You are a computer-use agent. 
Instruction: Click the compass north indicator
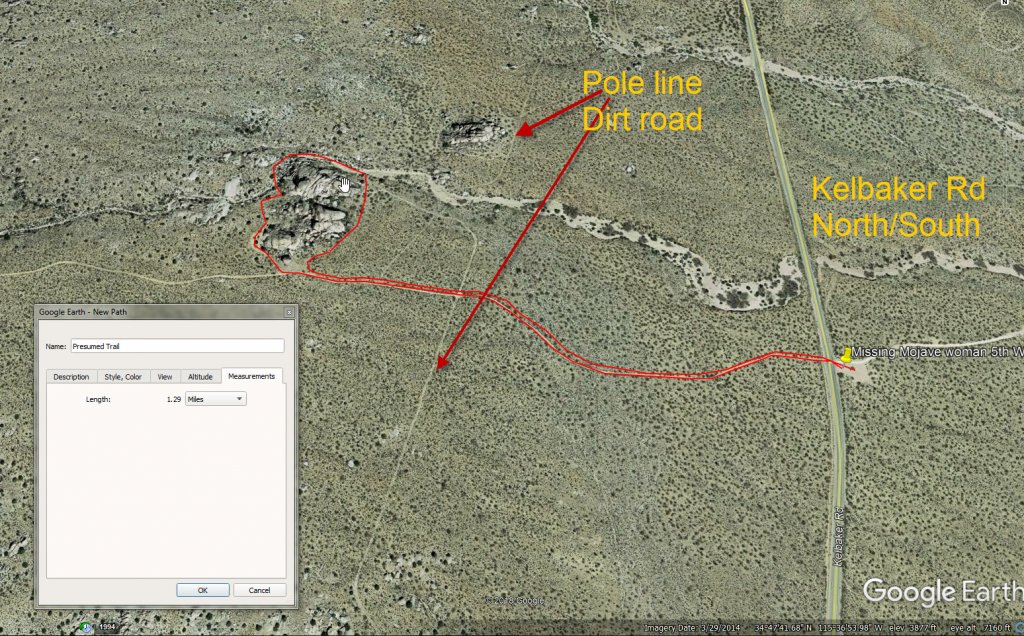click(1004, 3)
